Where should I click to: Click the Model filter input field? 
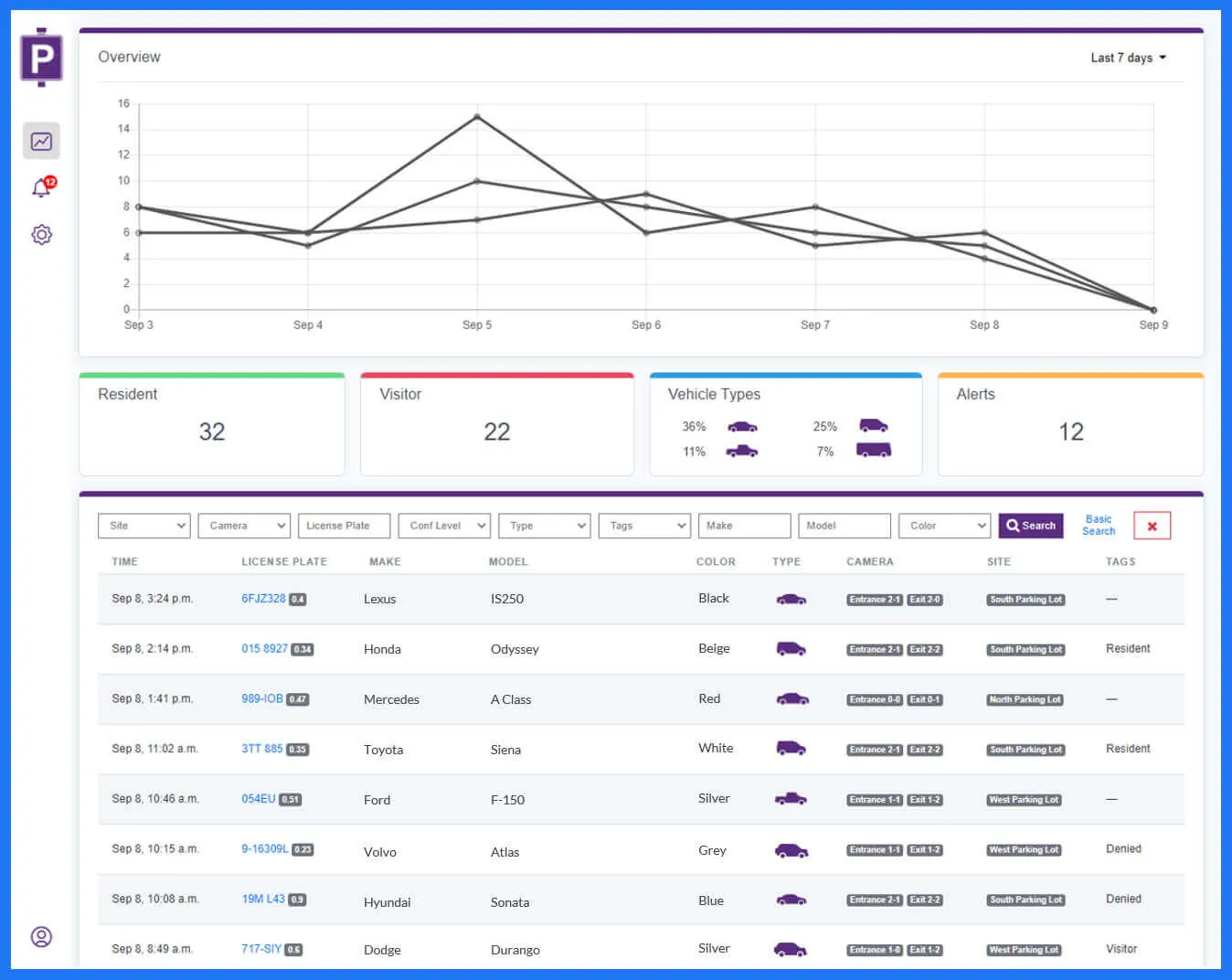[844, 526]
